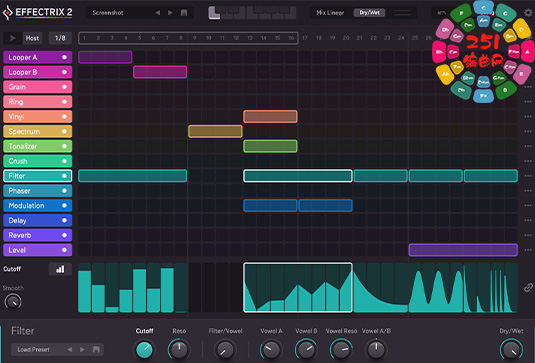
Task: Select the Vinyl block at steps 13-16
Action: 270,116
